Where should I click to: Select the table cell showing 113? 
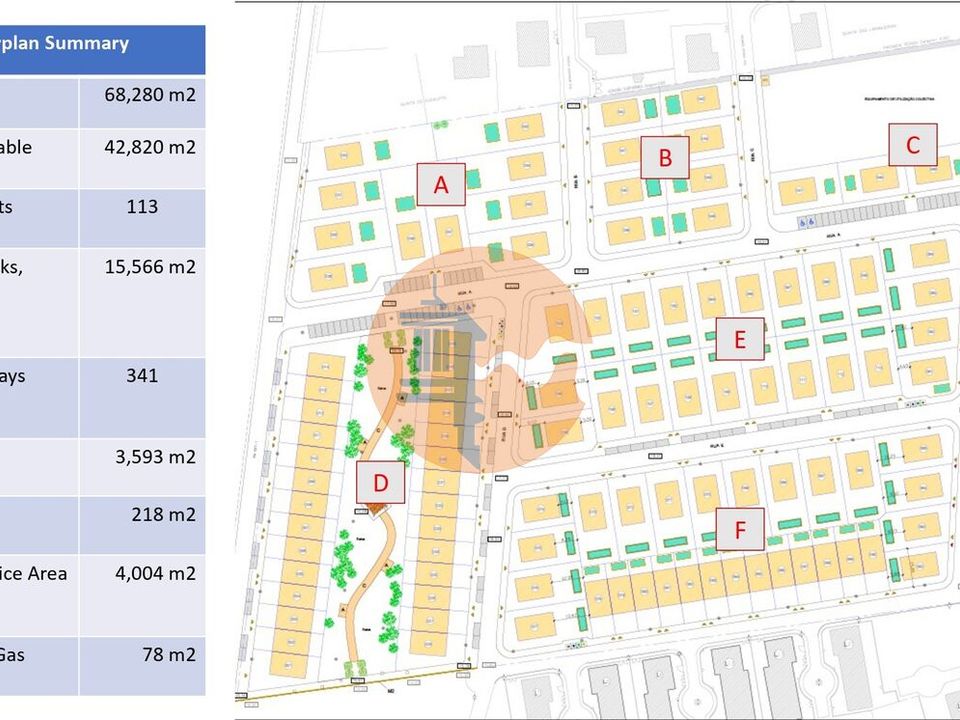click(142, 206)
